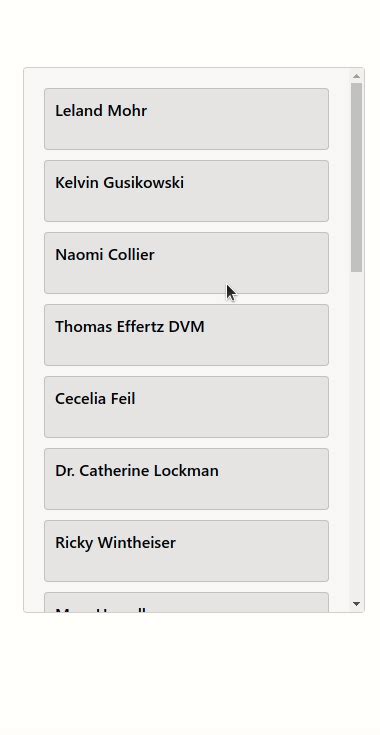Click the partially visible card at the list bottom
Image resolution: width=380 pixels, height=735 pixels.
186,602
